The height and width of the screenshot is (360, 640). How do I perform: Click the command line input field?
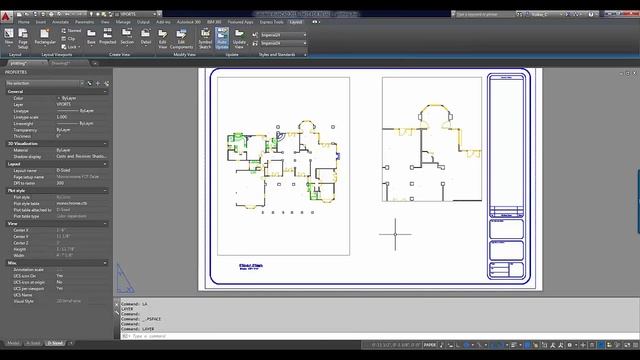380,336
